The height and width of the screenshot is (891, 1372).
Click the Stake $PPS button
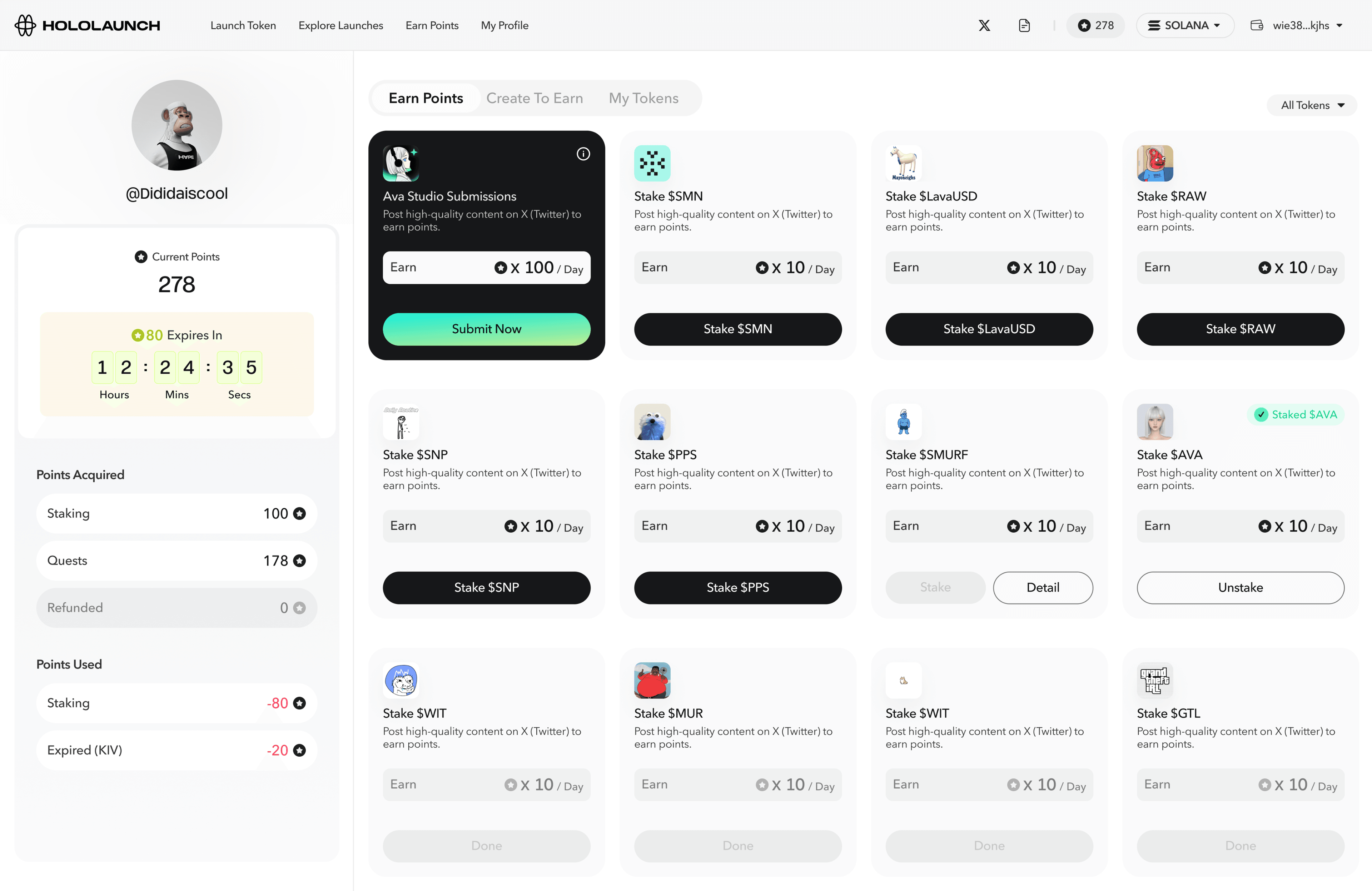pyautogui.click(x=738, y=588)
